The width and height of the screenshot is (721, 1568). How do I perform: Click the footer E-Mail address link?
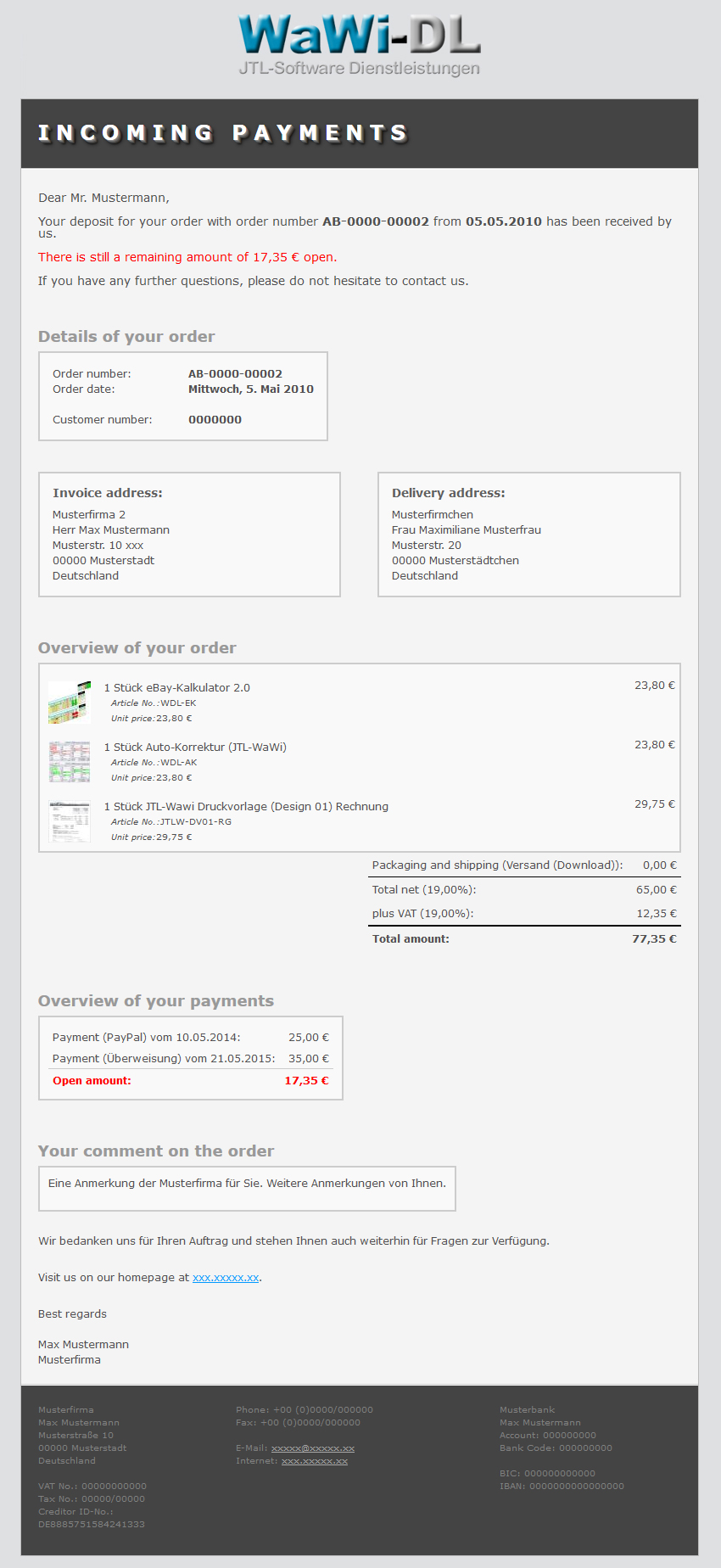click(x=312, y=1448)
